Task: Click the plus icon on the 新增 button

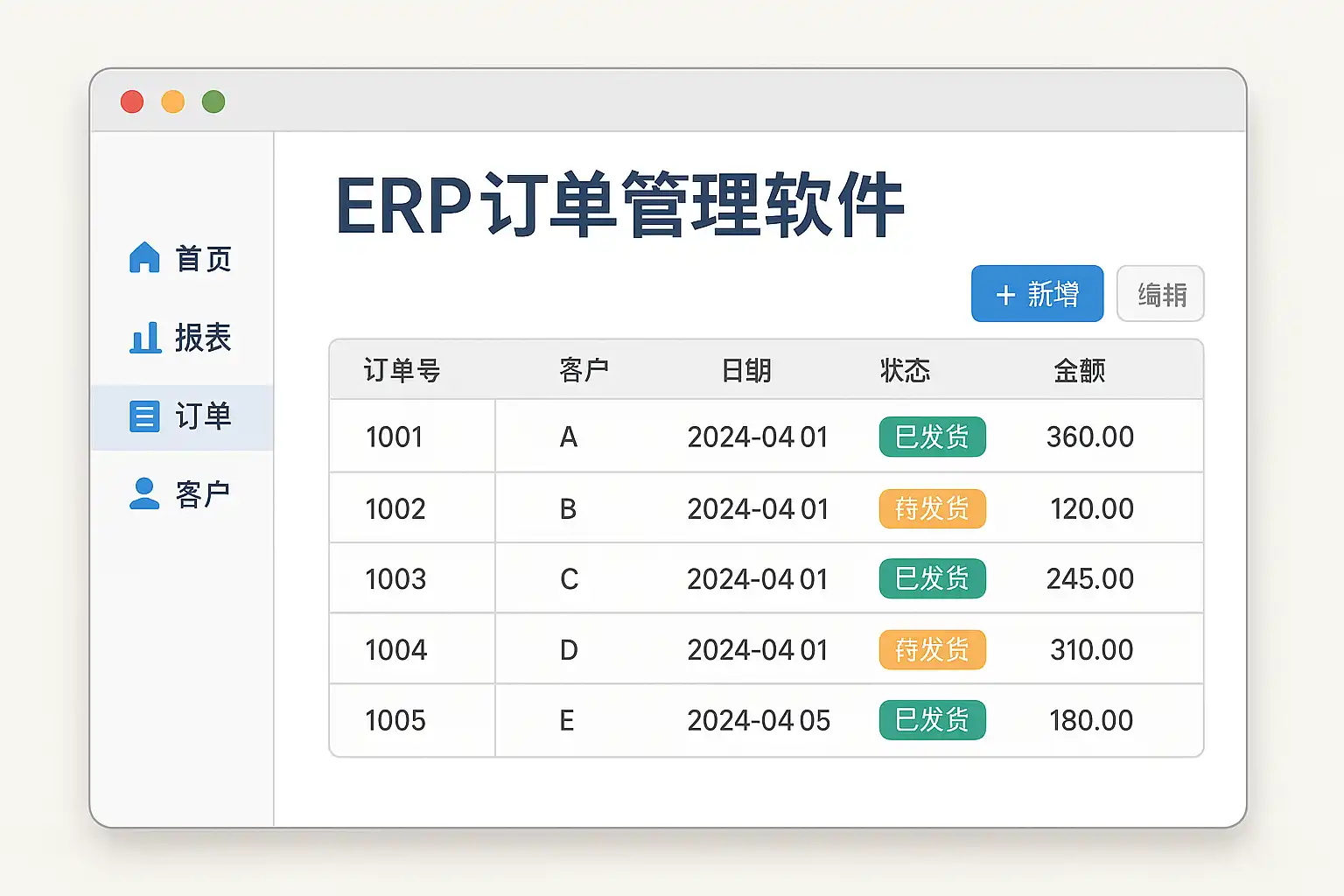Action: tap(1005, 295)
